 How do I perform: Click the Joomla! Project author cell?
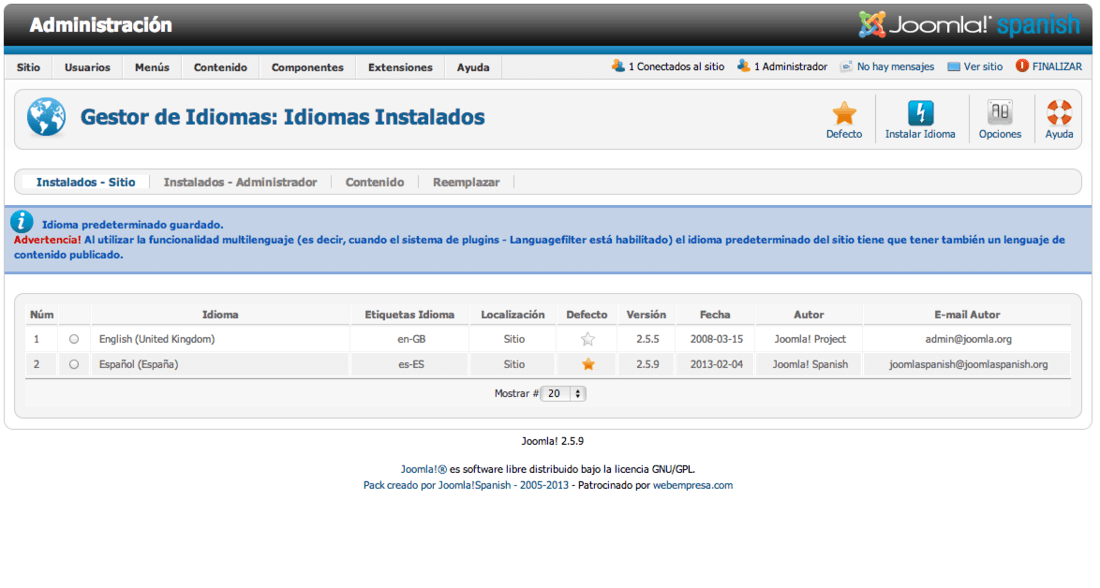tap(810, 339)
